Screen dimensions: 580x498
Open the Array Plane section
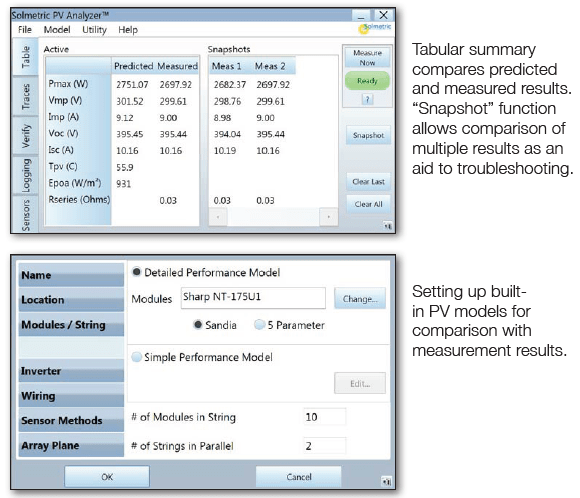point(71,445)
